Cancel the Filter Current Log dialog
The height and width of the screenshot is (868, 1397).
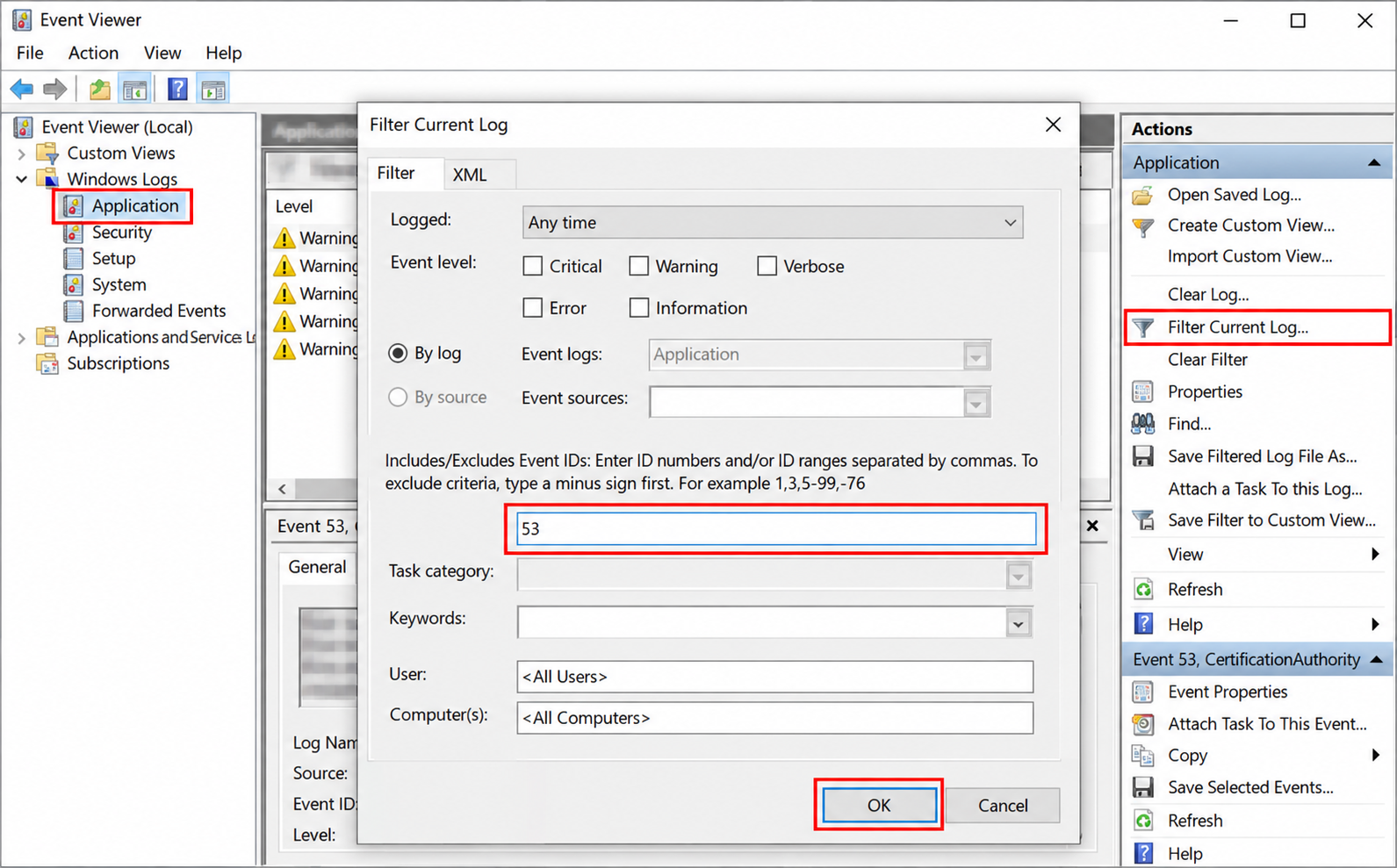(1003, 805)
